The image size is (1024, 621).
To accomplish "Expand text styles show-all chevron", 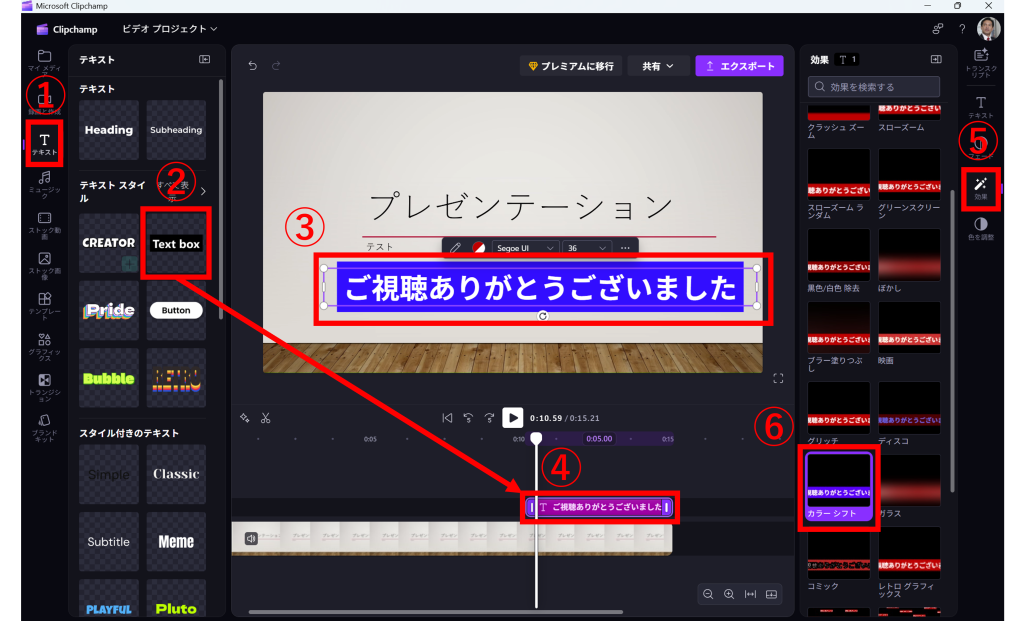I will pos(203,191).
